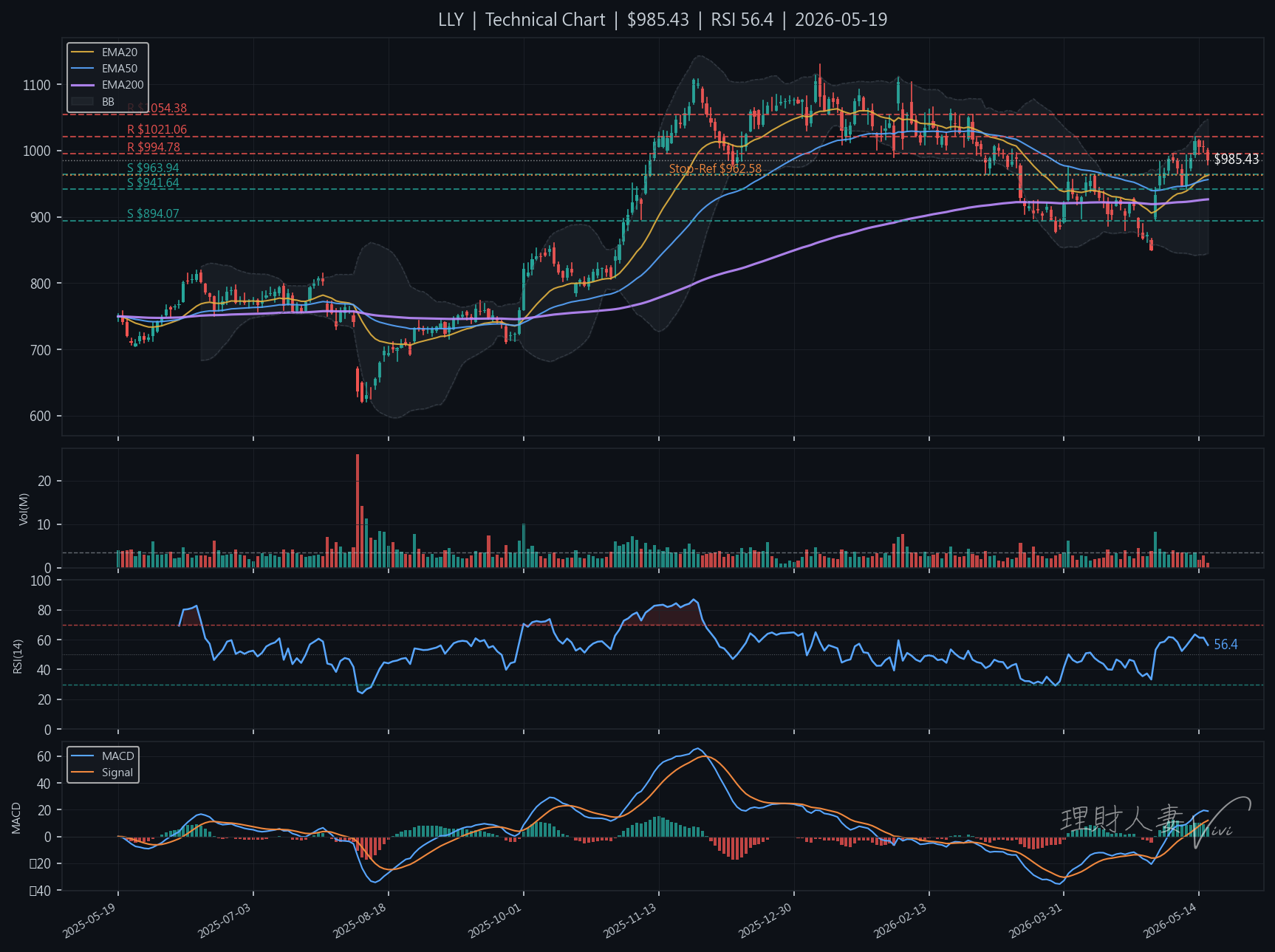
Task: Click the 900 price axis tick
Action: tap(41, 217)
